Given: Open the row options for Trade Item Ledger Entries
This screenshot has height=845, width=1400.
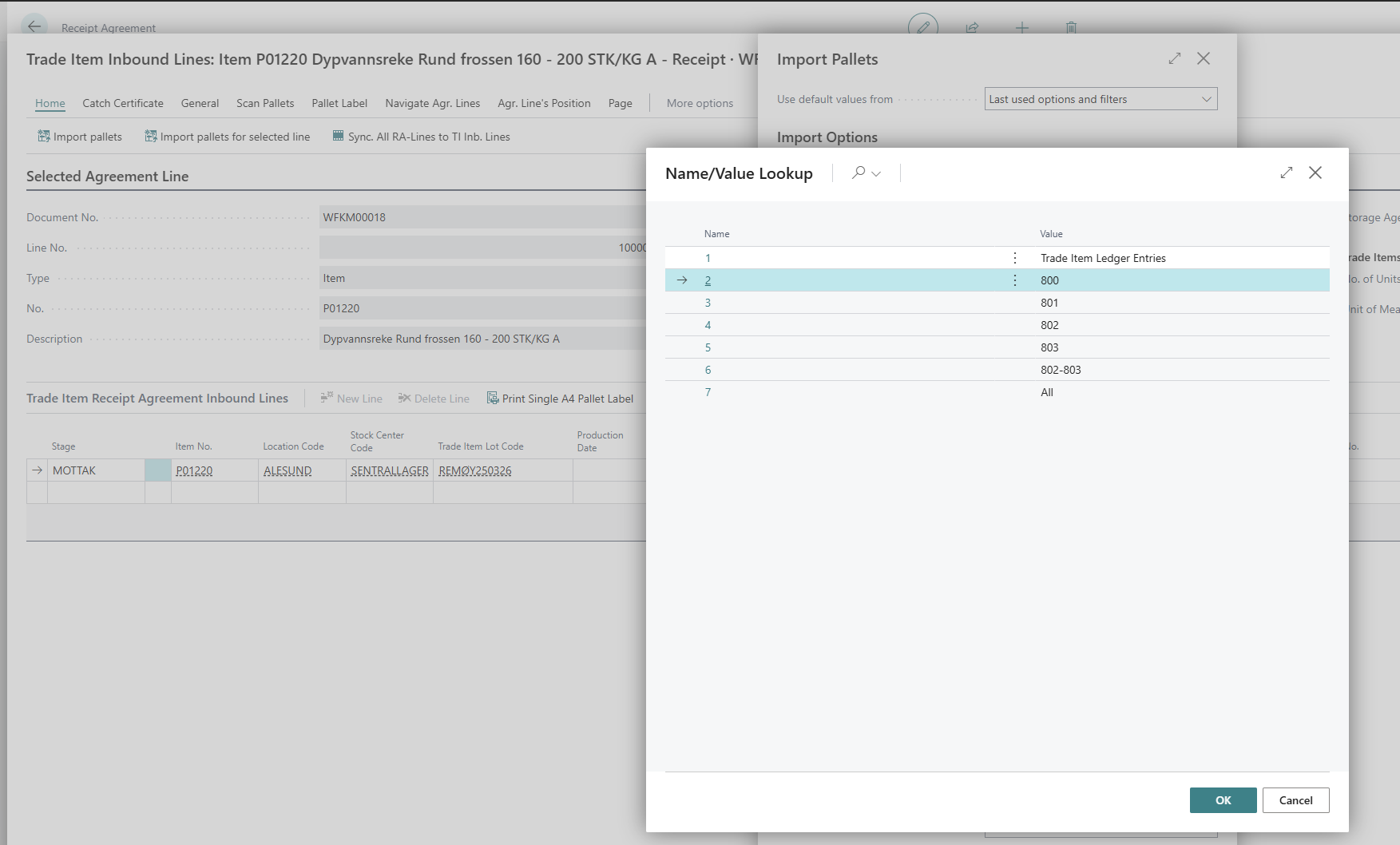Looking at the screenshot, I should pos(1014,258).
